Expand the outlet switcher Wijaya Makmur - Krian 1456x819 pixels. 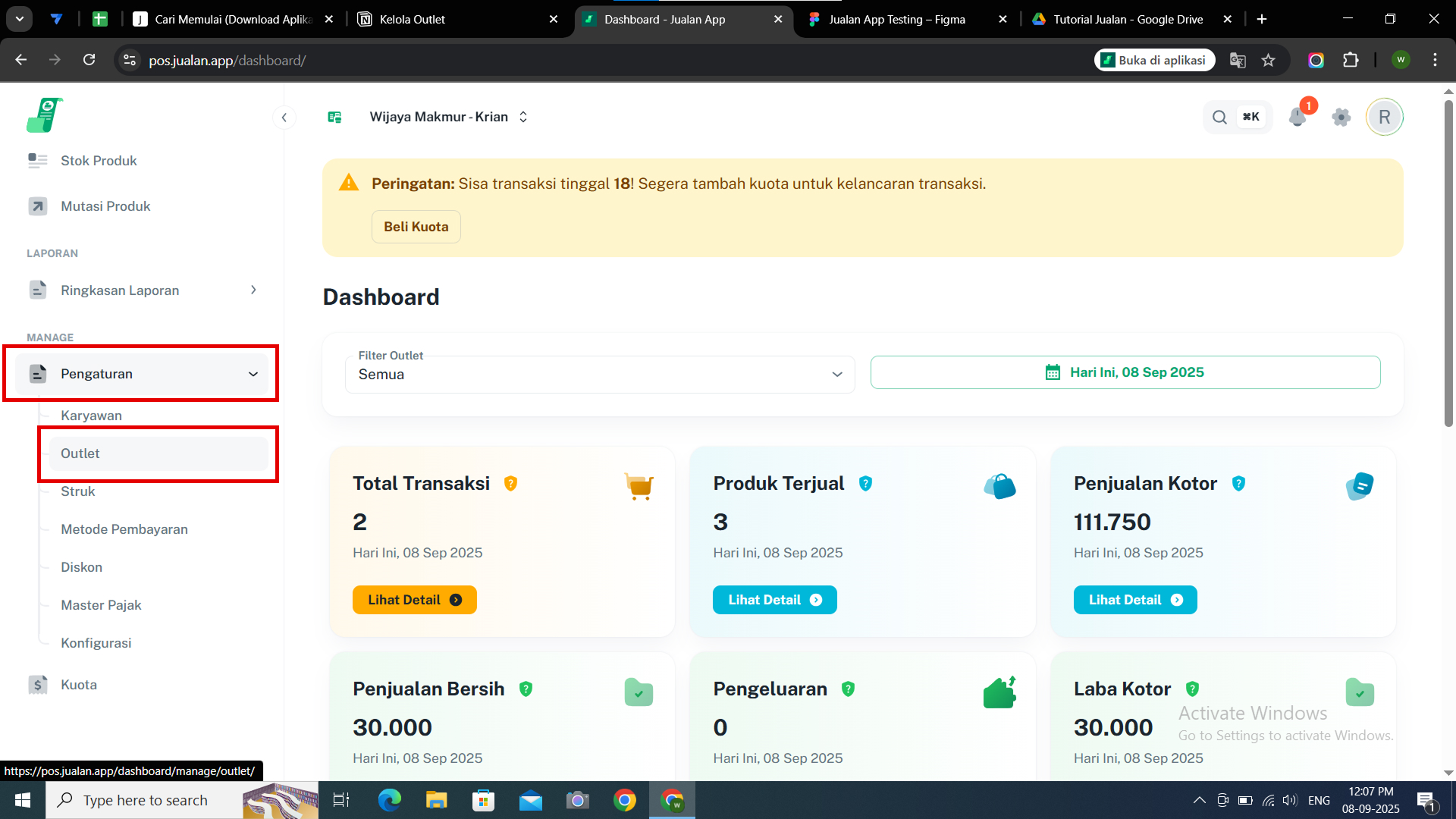(448, 118)
